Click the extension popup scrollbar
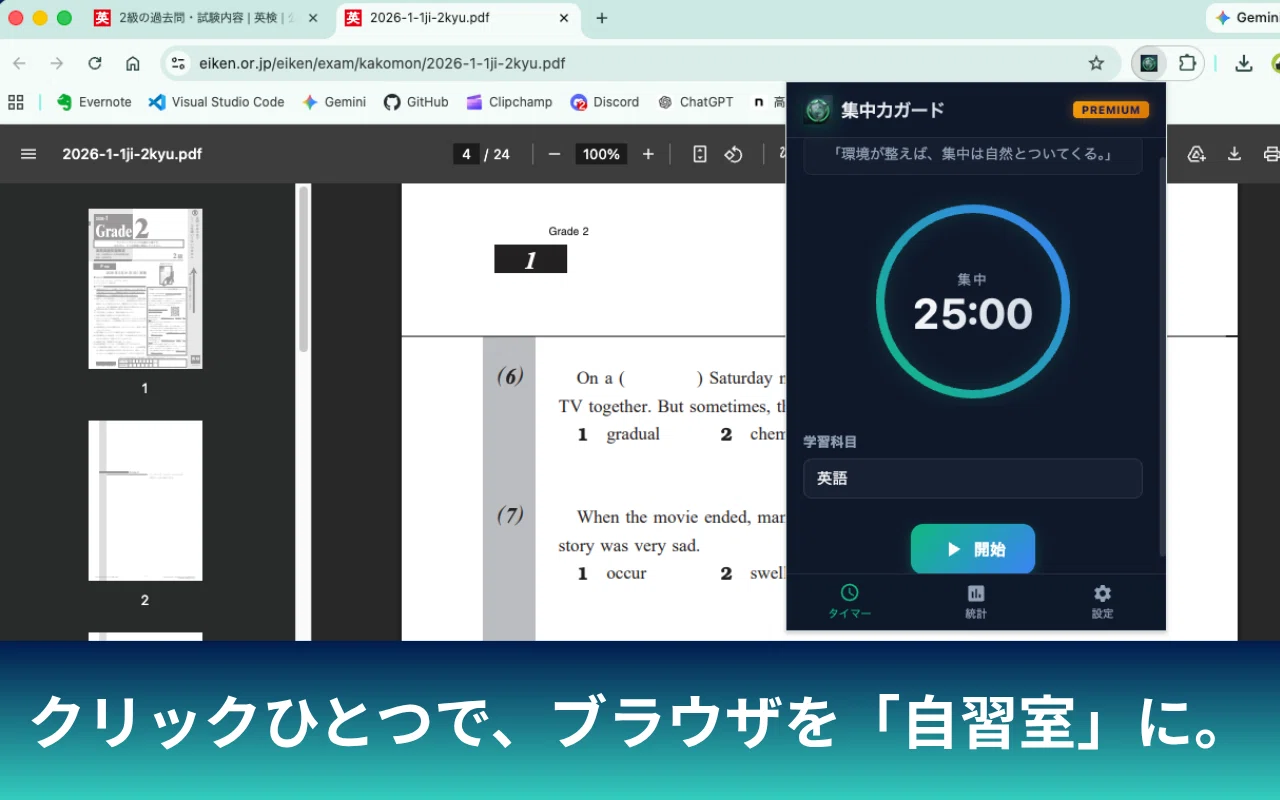 1162,355
